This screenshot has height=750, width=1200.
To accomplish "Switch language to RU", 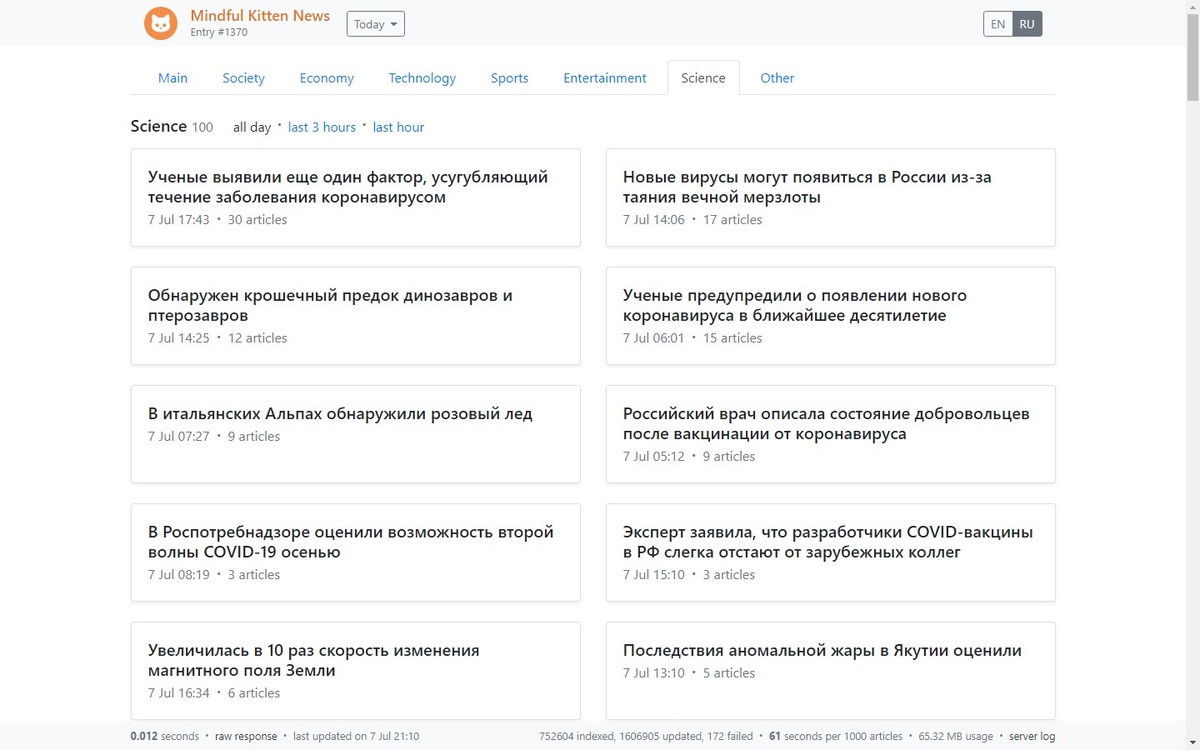I will point(1027,24).
